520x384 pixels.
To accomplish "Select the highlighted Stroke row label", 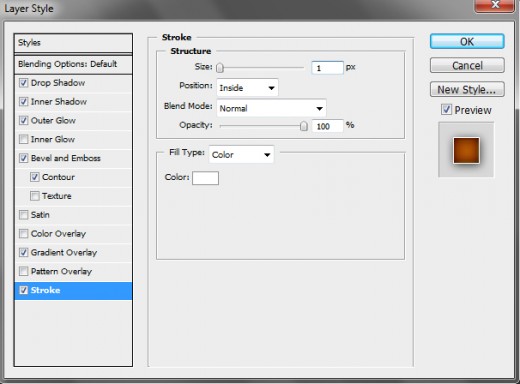I will tap(45, 290).
